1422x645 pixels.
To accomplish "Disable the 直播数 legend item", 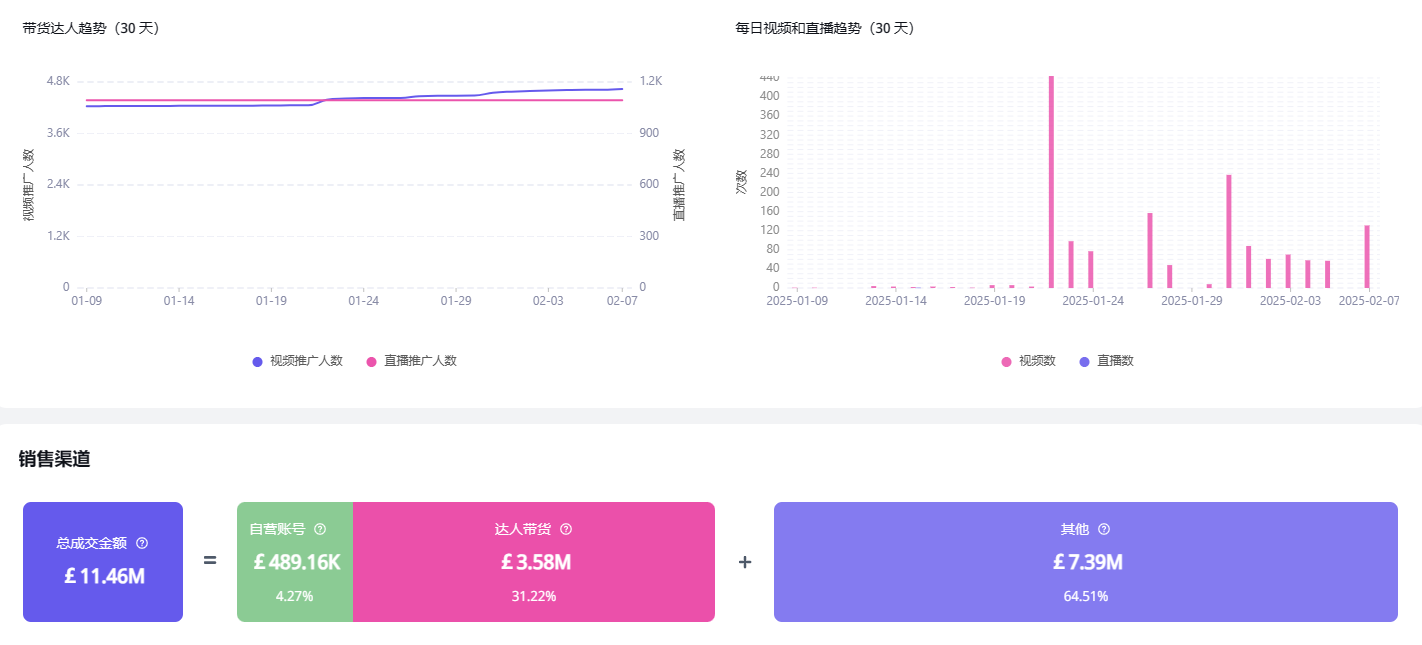I will 1106,361.
